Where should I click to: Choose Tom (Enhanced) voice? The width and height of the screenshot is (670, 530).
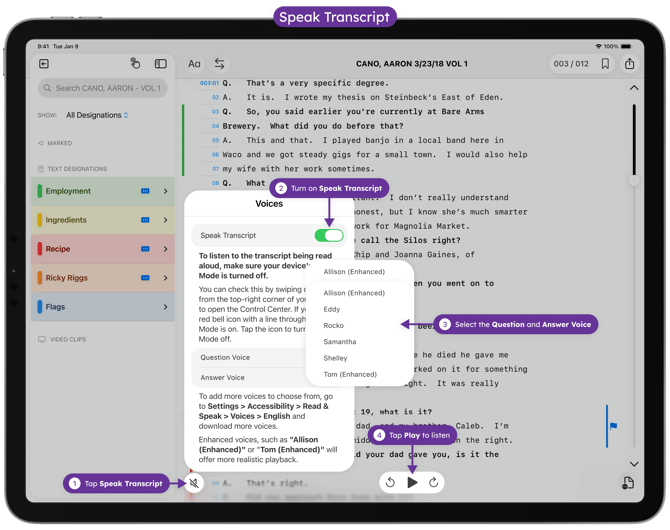tap(350, 374)
